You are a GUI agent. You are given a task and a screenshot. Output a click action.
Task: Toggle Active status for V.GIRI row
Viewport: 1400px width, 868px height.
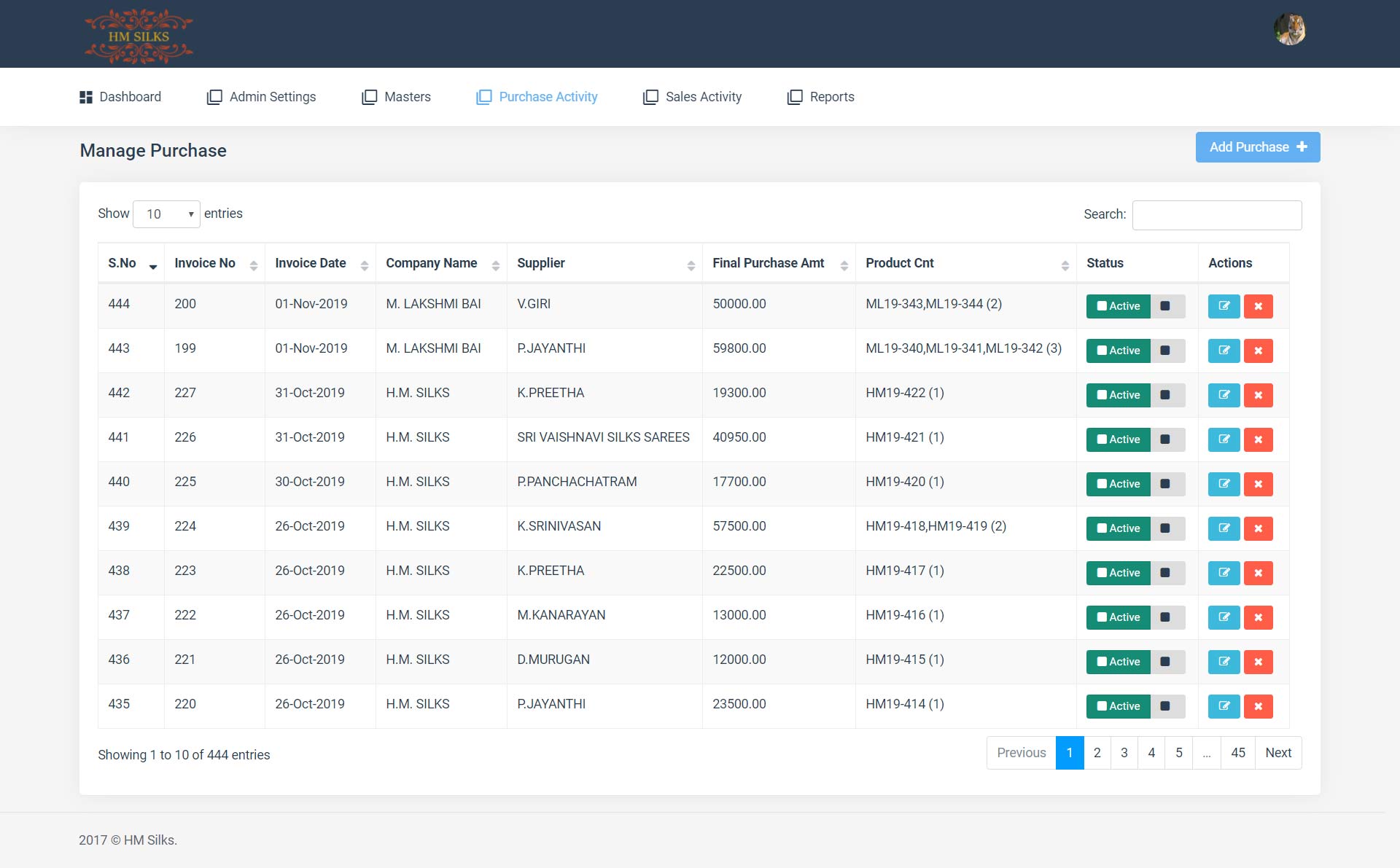tap(1118, 306)
